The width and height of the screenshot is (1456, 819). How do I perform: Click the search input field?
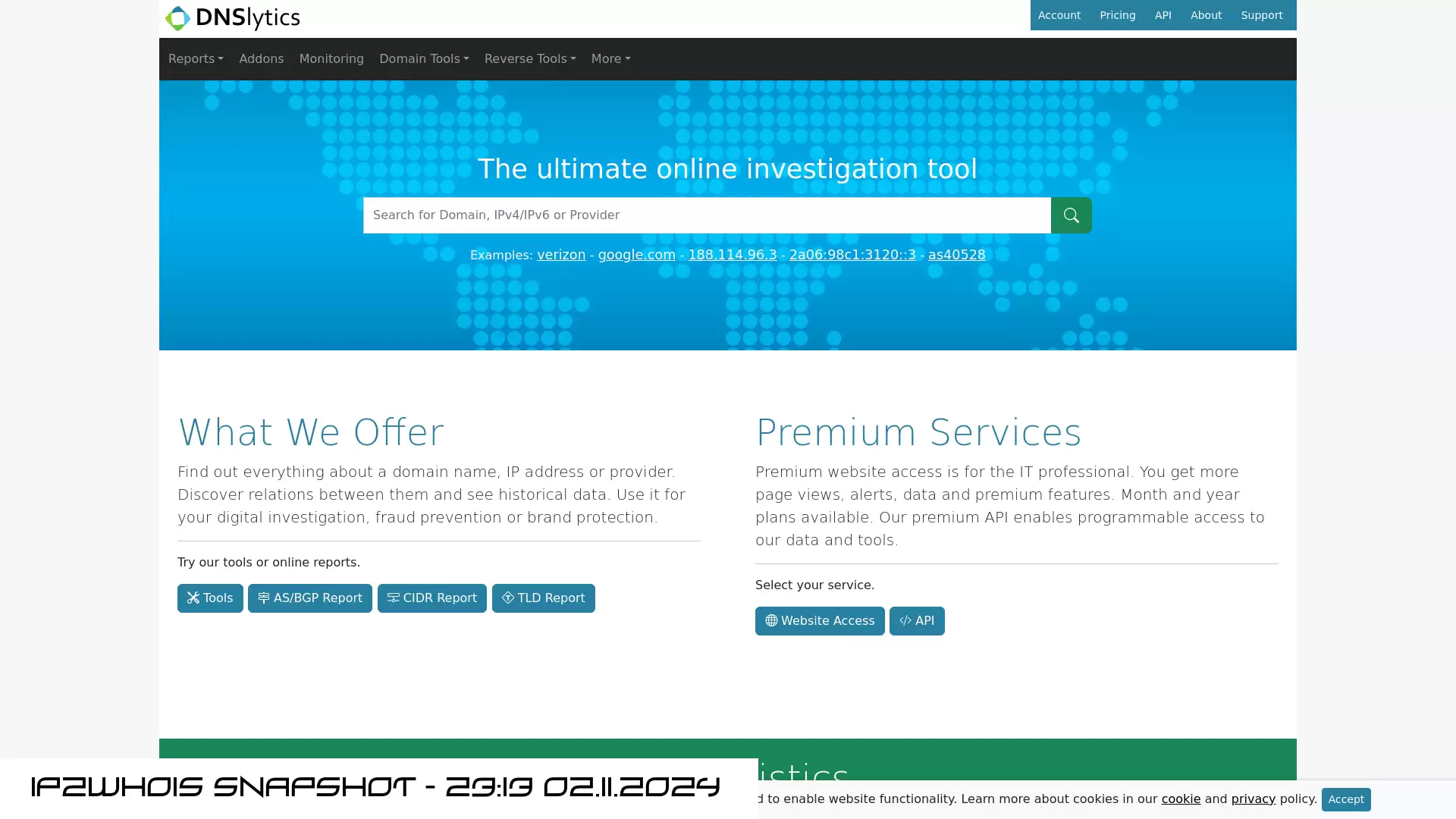pyautogui.click(x=707, y=215)
